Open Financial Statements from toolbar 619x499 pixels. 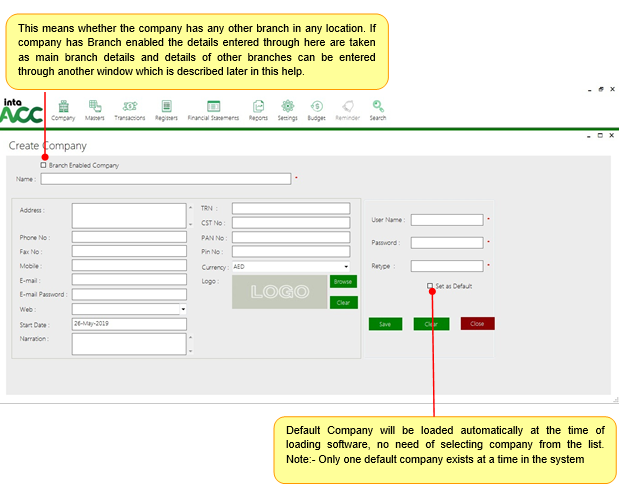click(x=213, y=106)
